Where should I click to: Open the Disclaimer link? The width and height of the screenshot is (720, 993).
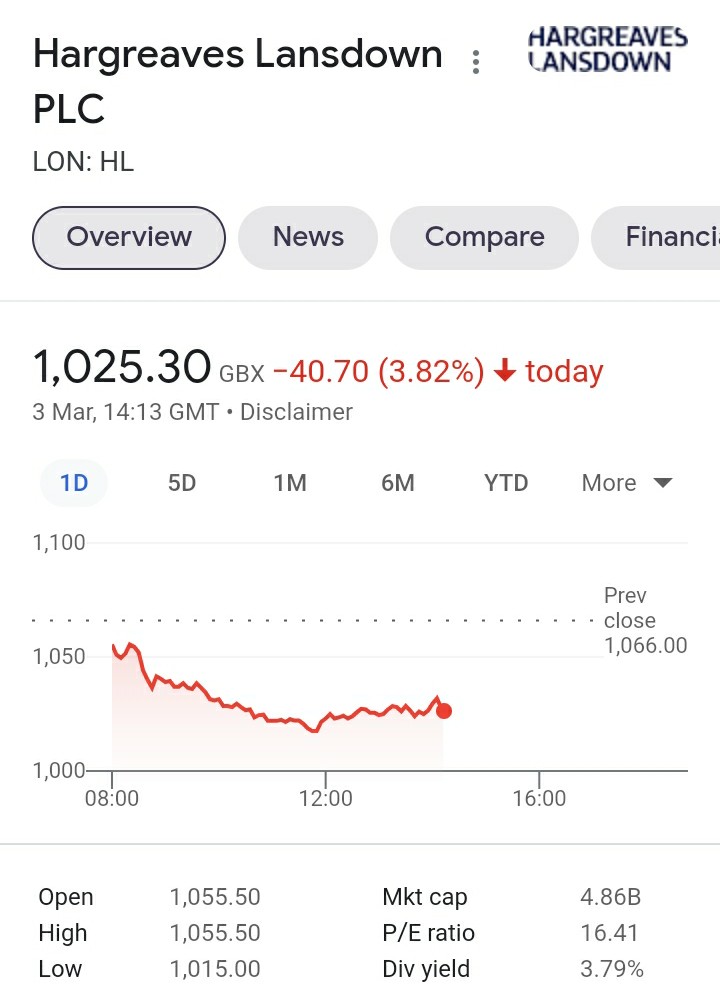point(296,412)
